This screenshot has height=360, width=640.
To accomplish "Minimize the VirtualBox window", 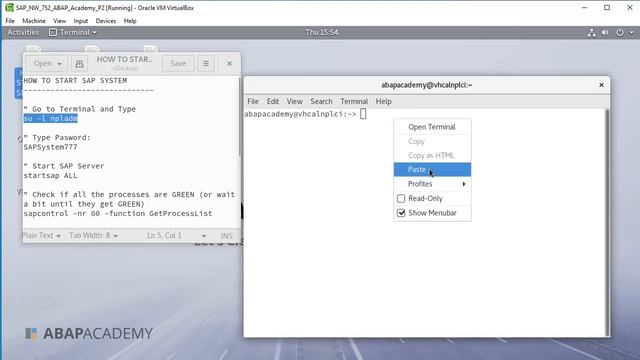I will tap(584, 8).
